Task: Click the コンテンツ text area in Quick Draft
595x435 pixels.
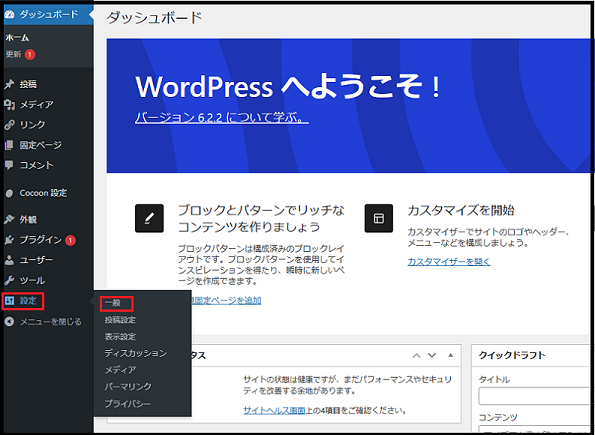Action: point(535,430)
